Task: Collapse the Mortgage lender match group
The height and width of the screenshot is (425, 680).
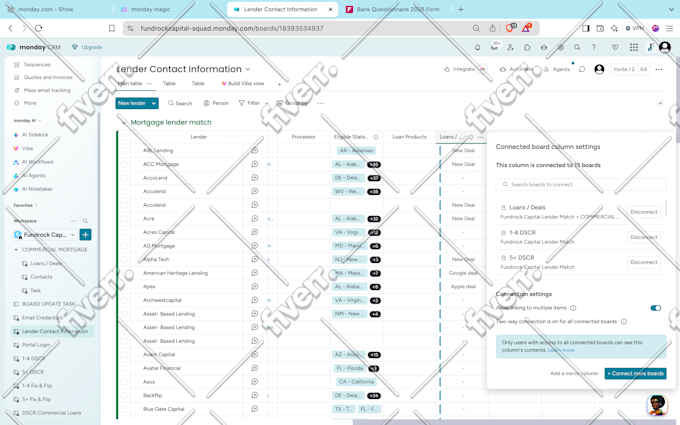Action: click(x=124, y=123)
